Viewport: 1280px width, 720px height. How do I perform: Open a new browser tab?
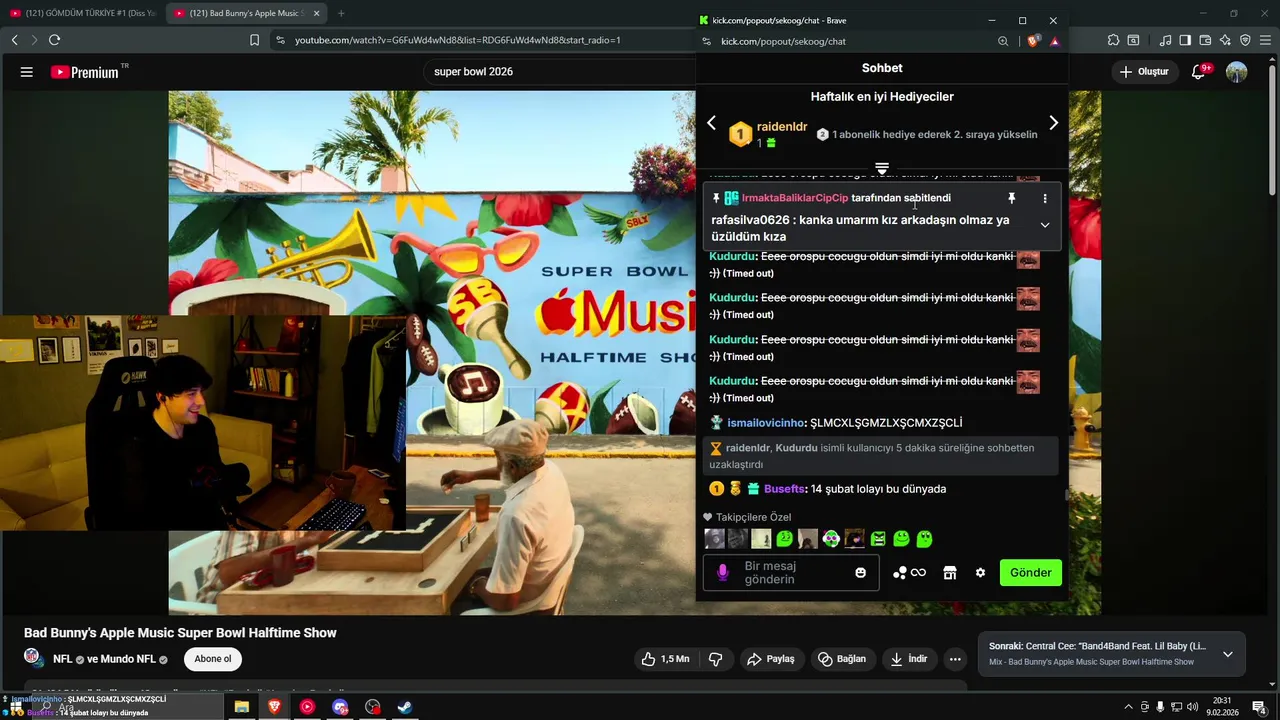[340, 13]
